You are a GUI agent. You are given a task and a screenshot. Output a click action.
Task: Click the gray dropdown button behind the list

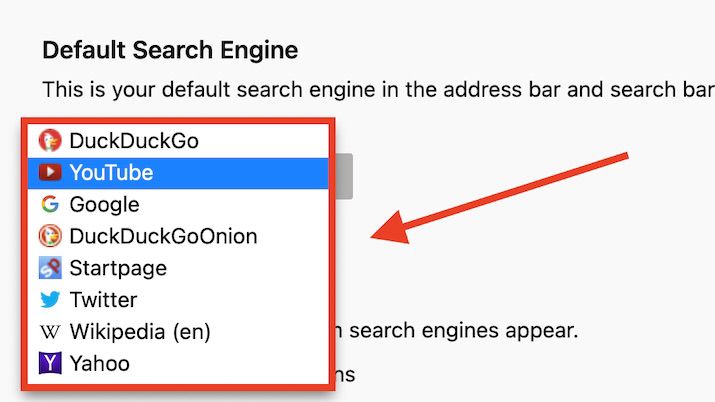343,175
